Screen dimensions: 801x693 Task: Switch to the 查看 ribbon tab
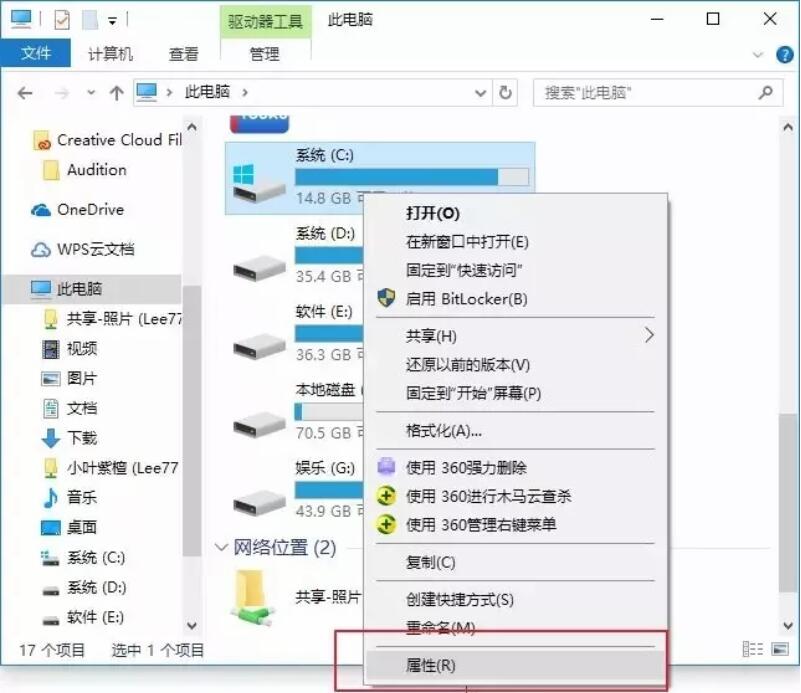pos(185,55)
